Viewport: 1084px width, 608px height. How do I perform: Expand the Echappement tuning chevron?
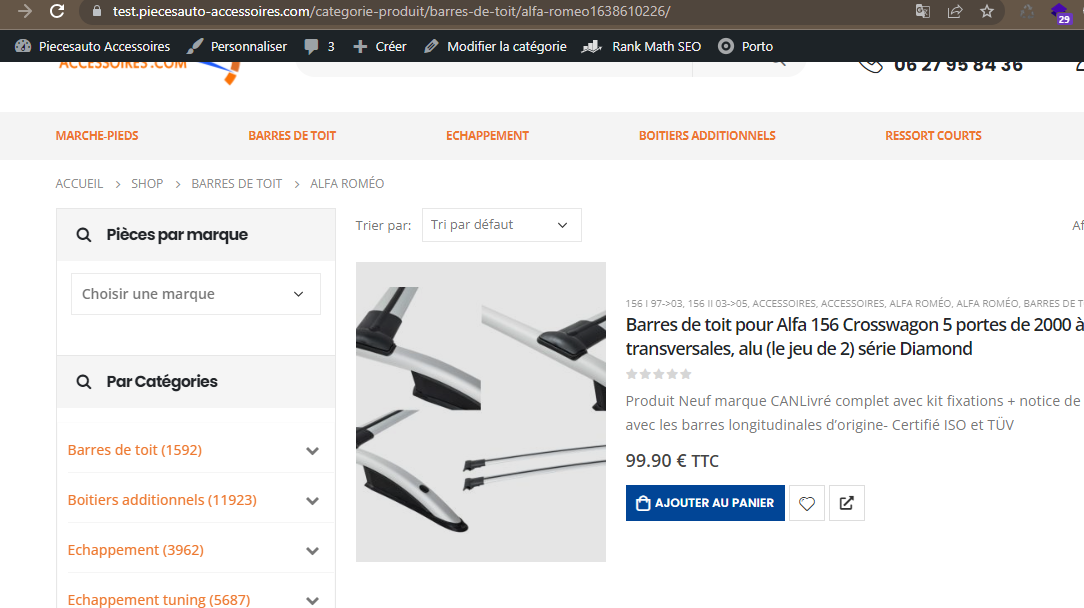tap(312, 600)
